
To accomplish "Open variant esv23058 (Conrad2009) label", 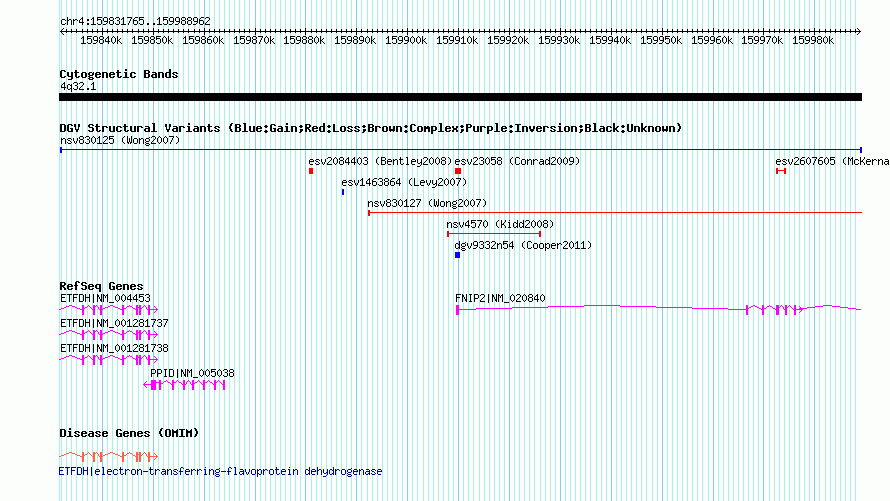I will click(x=517, y=161).
